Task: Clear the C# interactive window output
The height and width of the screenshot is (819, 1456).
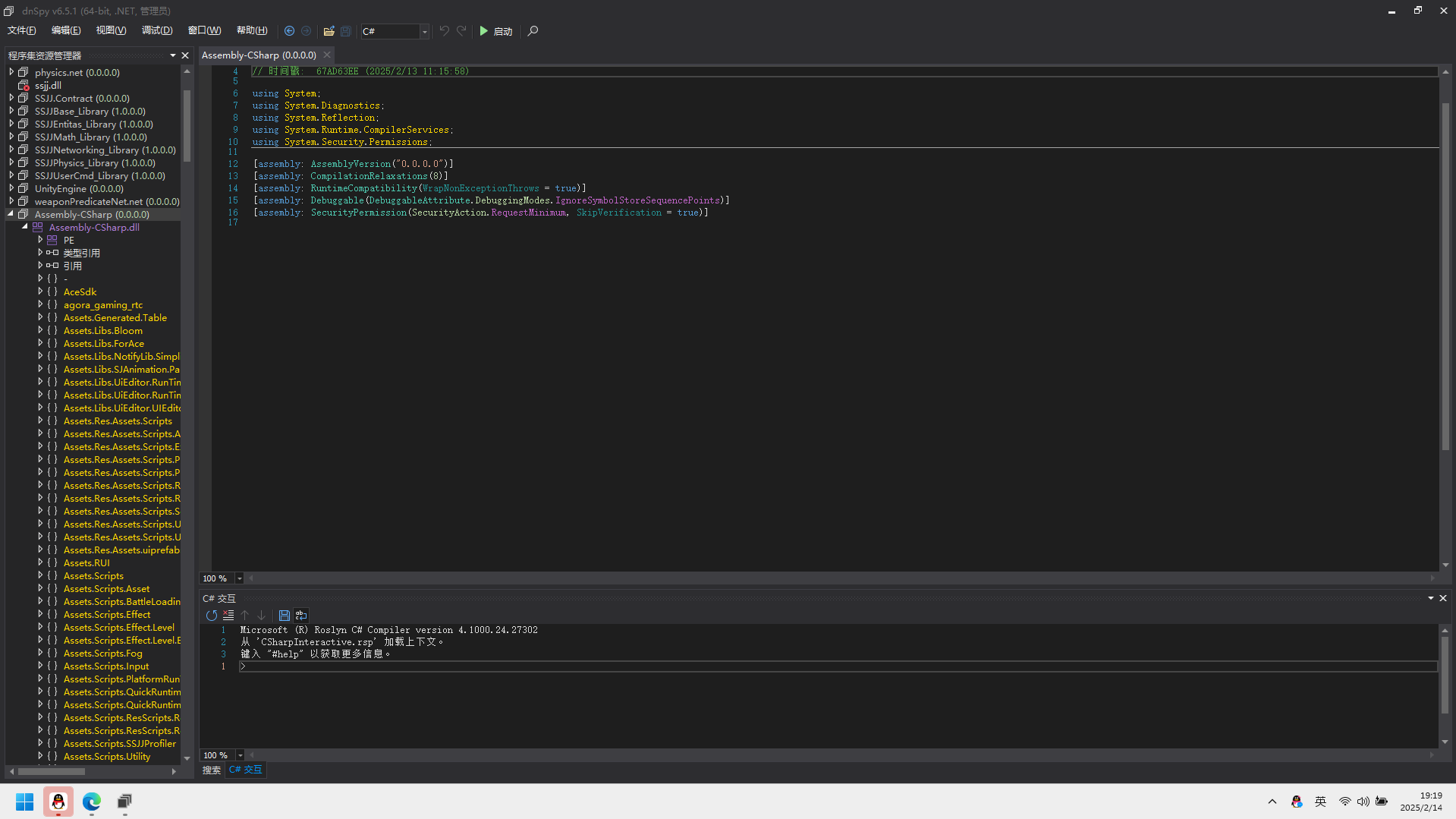Action: (228, 616)
